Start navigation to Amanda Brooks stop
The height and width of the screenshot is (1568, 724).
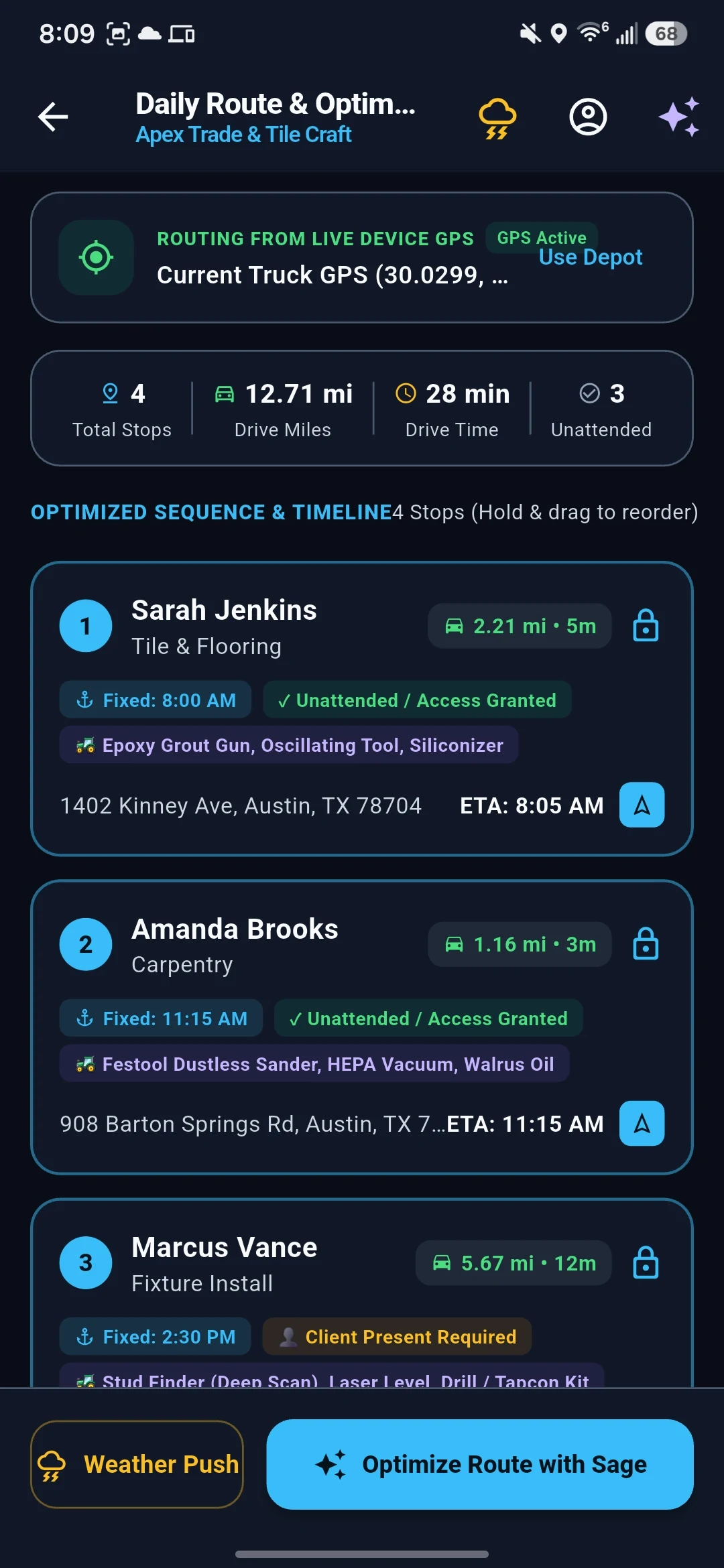coord(642,1123)
